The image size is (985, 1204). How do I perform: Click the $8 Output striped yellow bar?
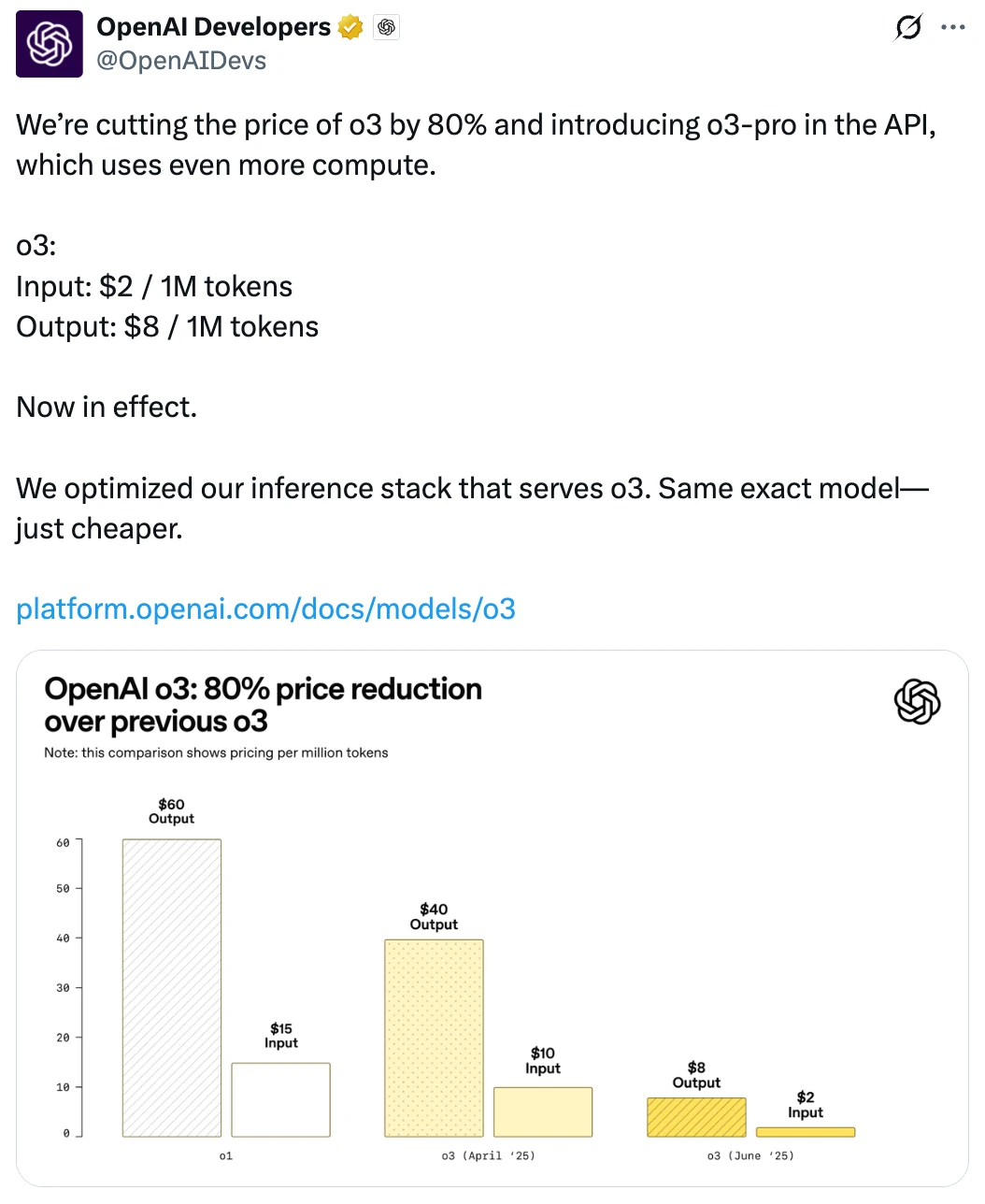click(696, 1117)
